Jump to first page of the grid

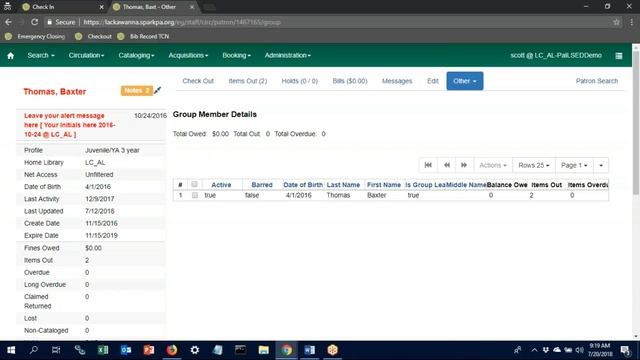click(428, 165)
